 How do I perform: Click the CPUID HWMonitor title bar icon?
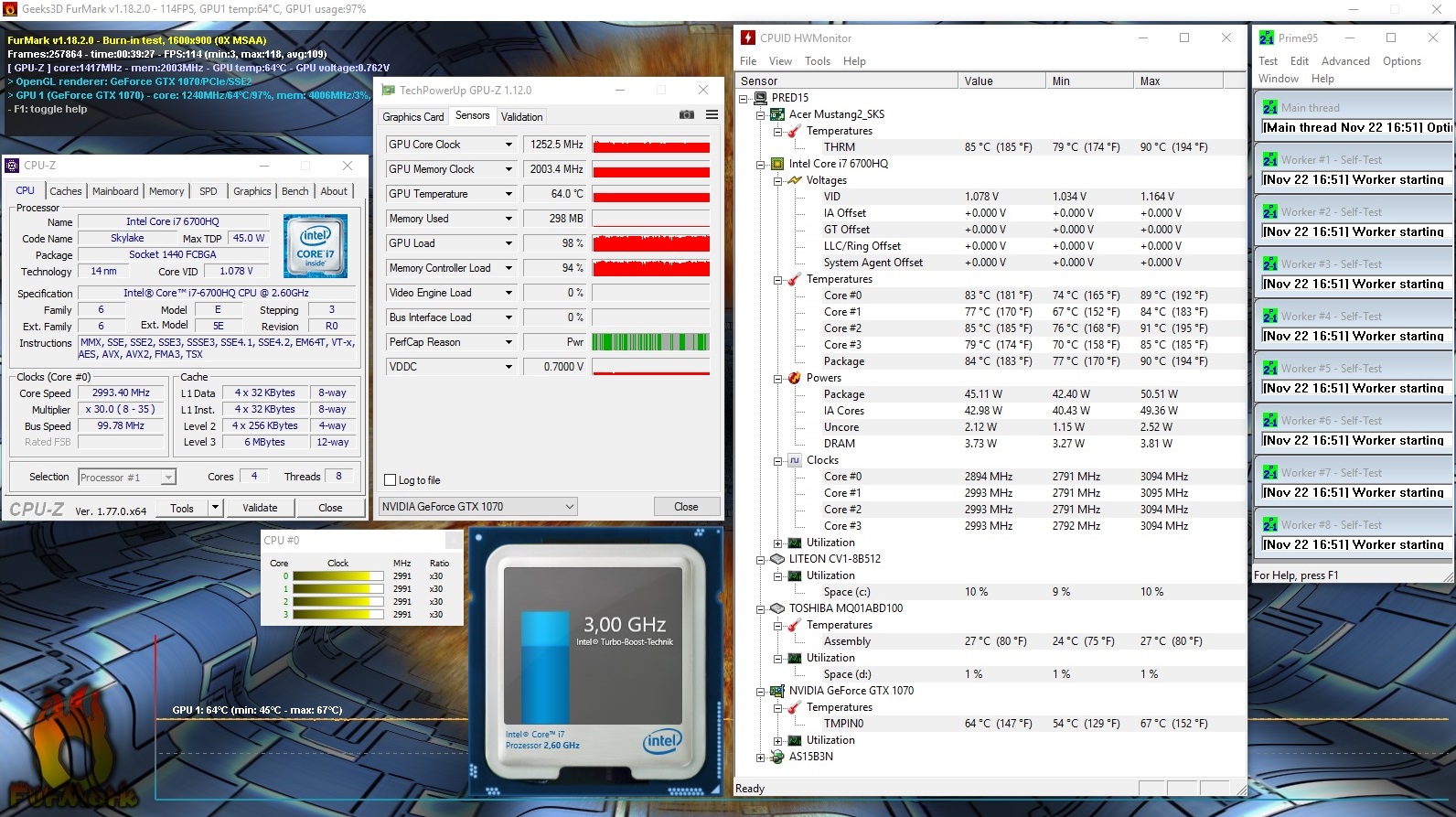tap(748, 38)
